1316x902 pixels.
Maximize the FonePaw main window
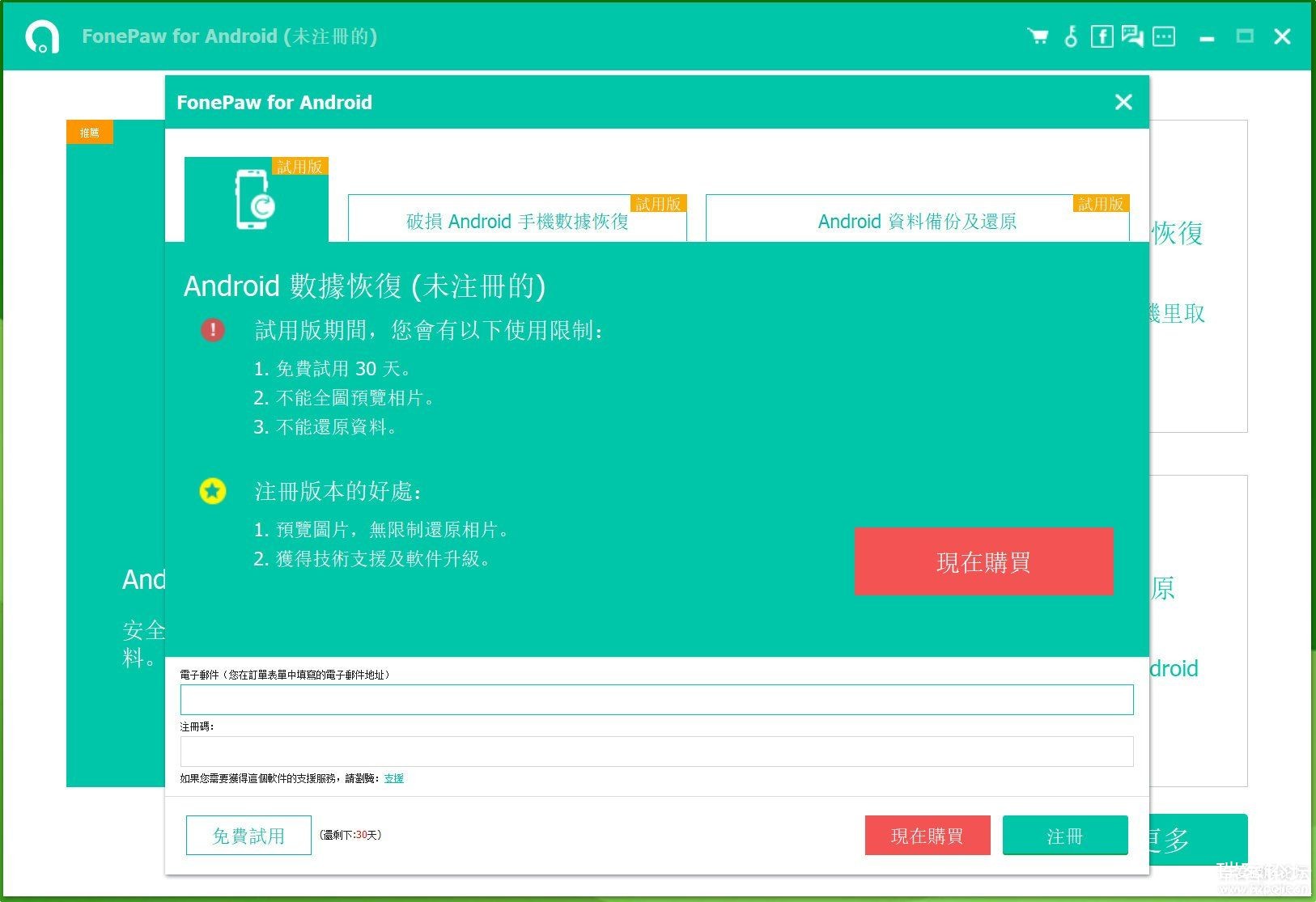pyautogui.click(x=1245, y=36)
